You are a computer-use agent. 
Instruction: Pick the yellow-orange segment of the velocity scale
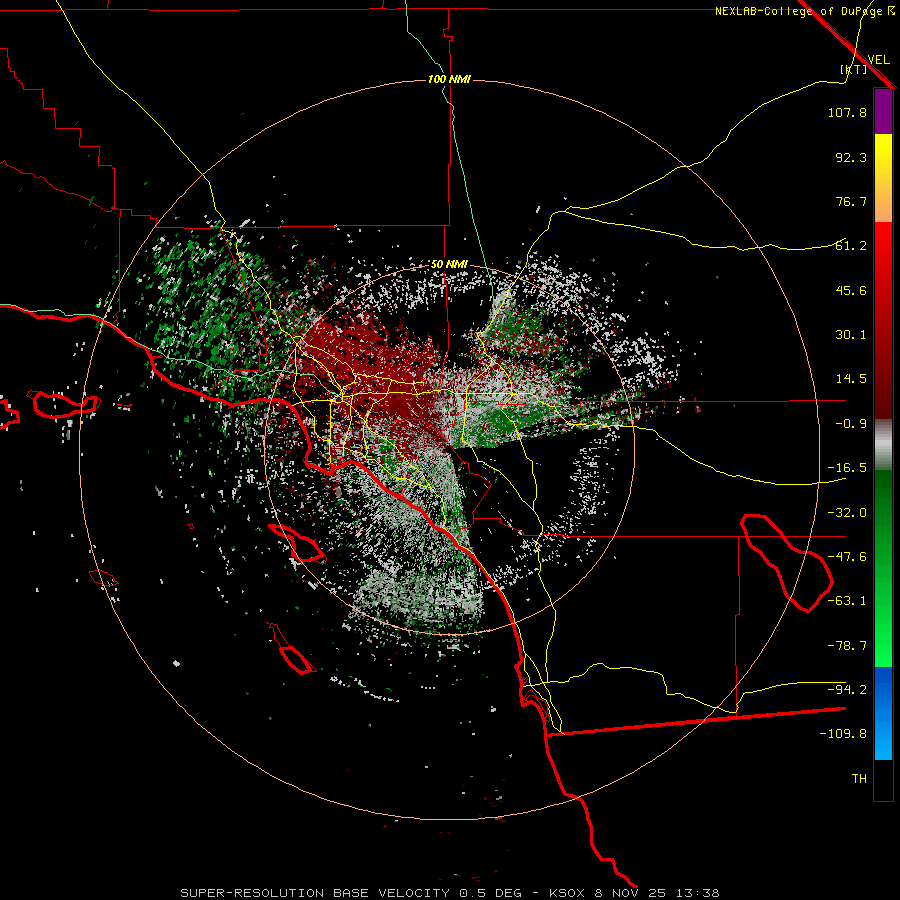[883, 178]
